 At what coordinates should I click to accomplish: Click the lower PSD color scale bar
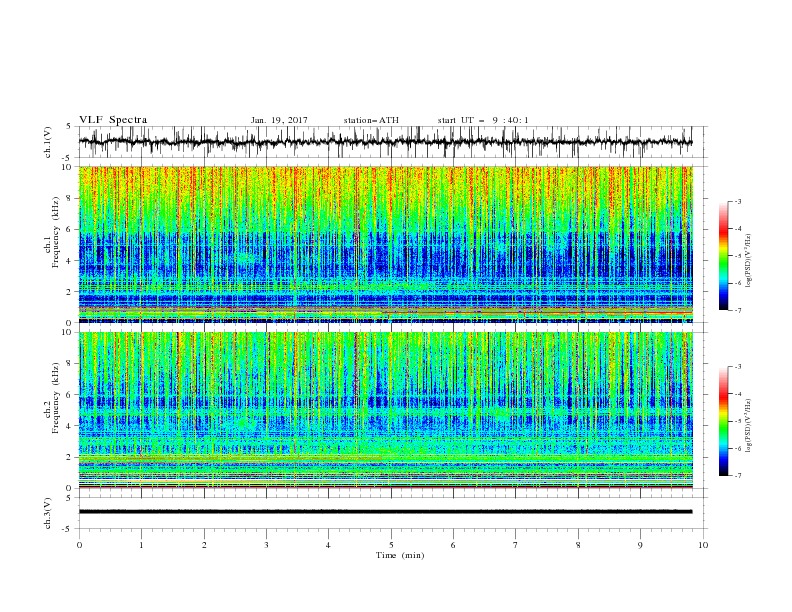723,421
